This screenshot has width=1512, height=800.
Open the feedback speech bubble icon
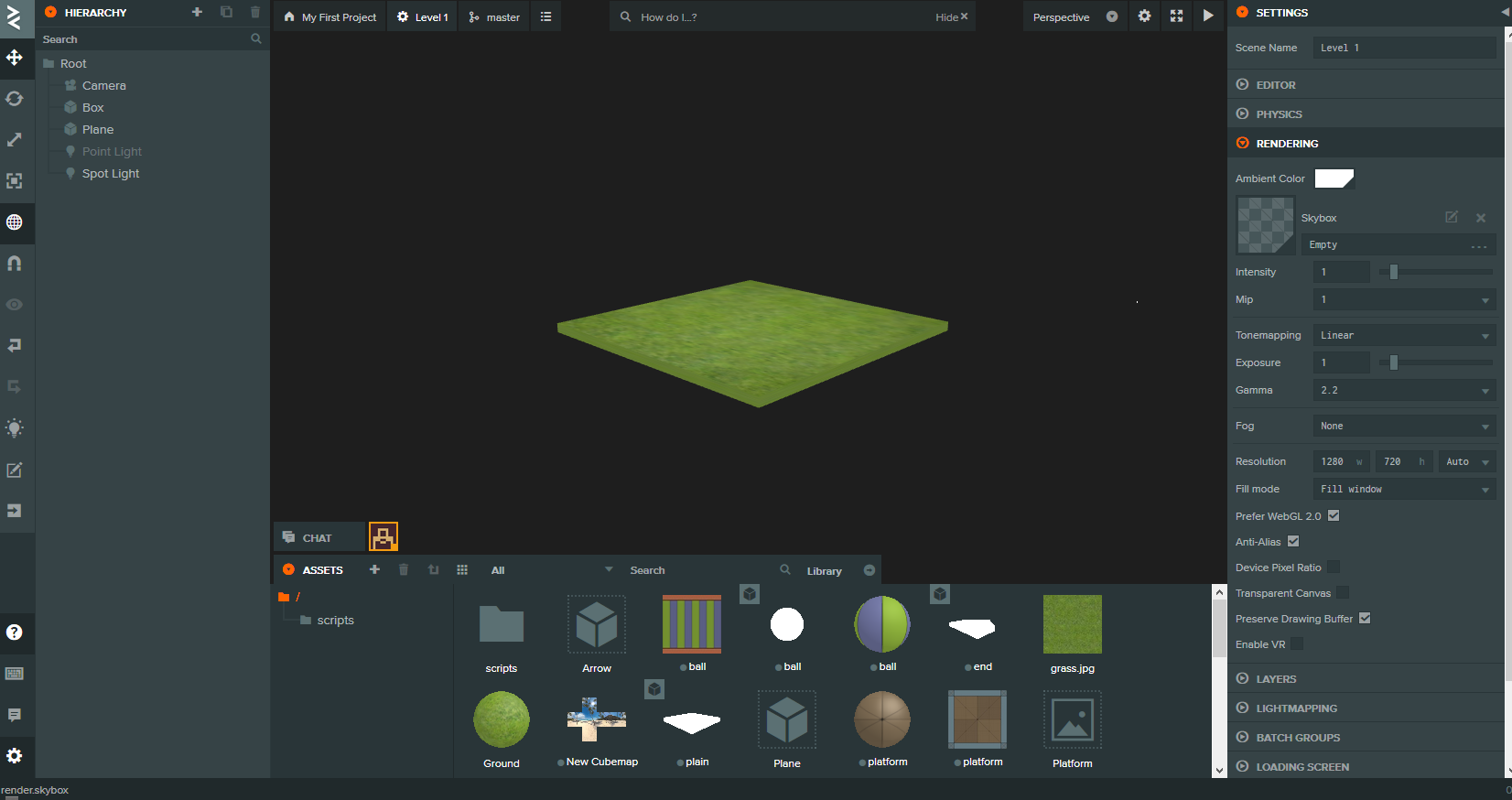[15, 715]
